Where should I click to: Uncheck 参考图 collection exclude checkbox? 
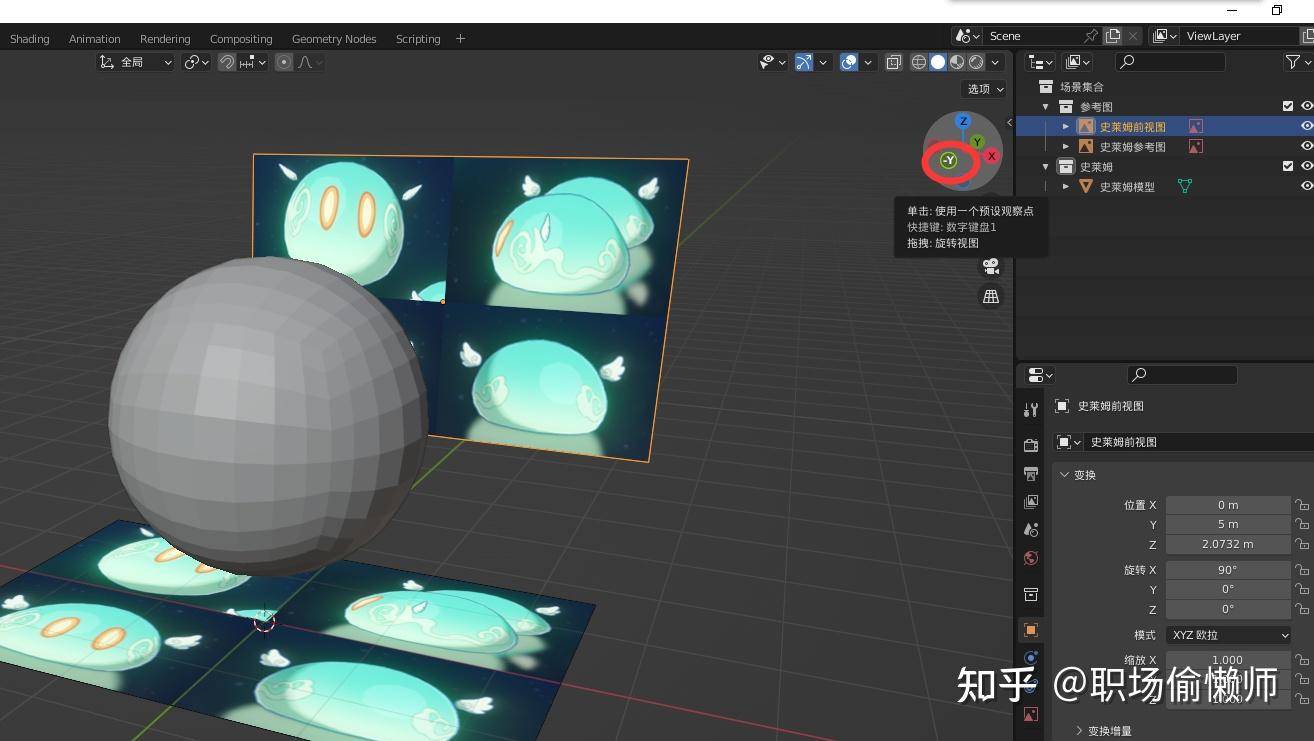point(1288,106)
